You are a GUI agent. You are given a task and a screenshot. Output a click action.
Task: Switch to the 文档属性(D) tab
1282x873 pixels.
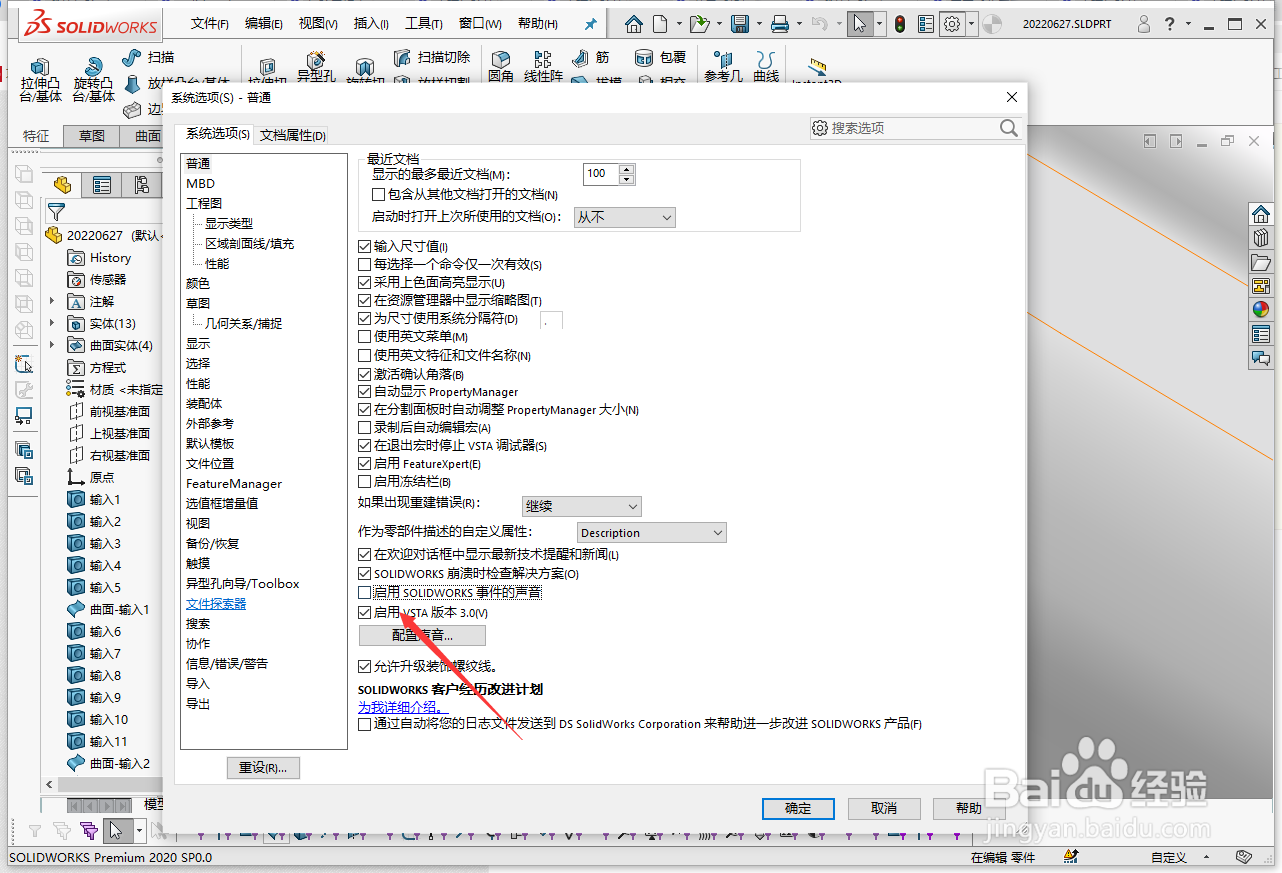click(293, 135)
